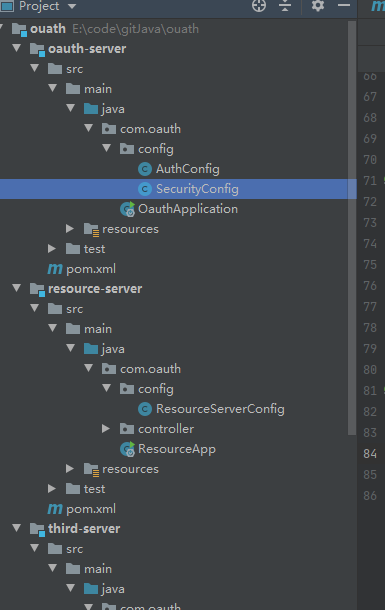Collapse the third-server module

(17, 528)
